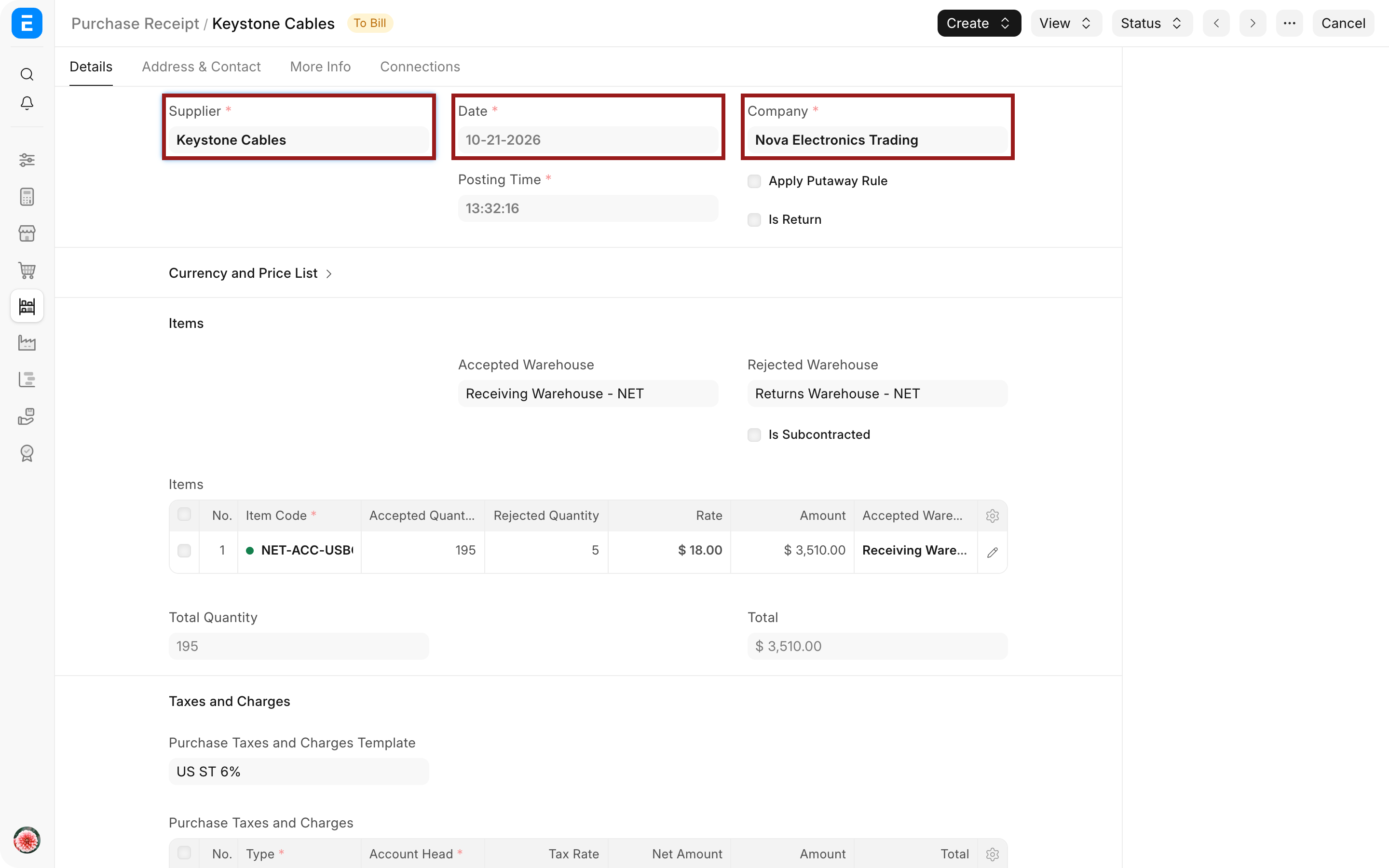Click the blue E app logo
The width and height of the screenshot is (1389, 868).
[x=27, y=23]
